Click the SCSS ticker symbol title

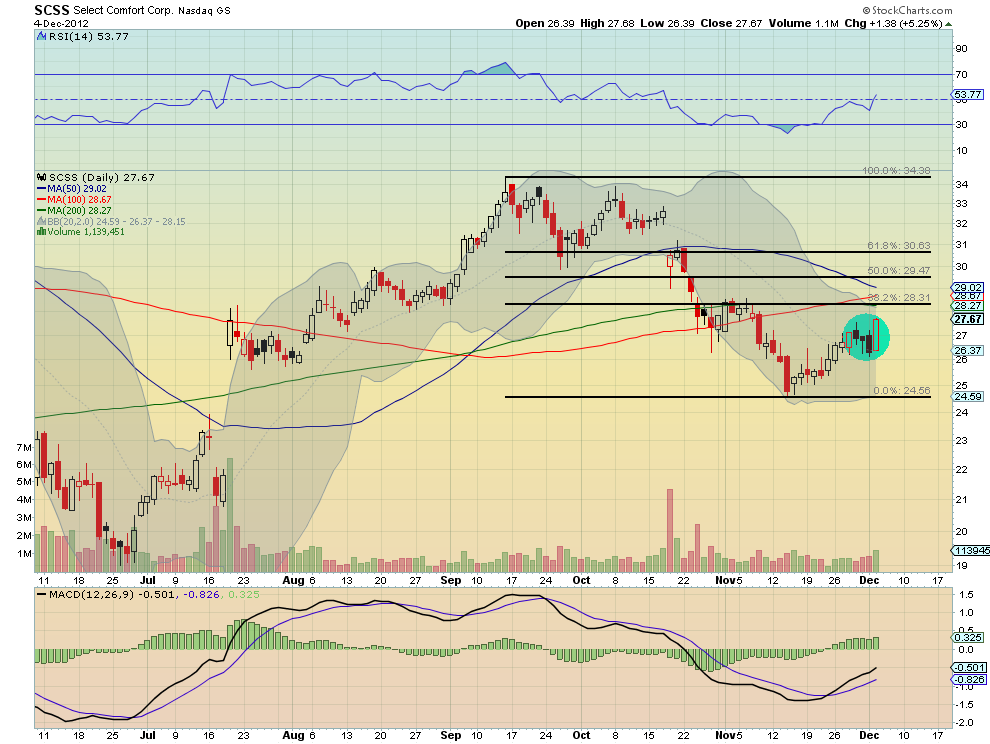click(x=52, y=10)
